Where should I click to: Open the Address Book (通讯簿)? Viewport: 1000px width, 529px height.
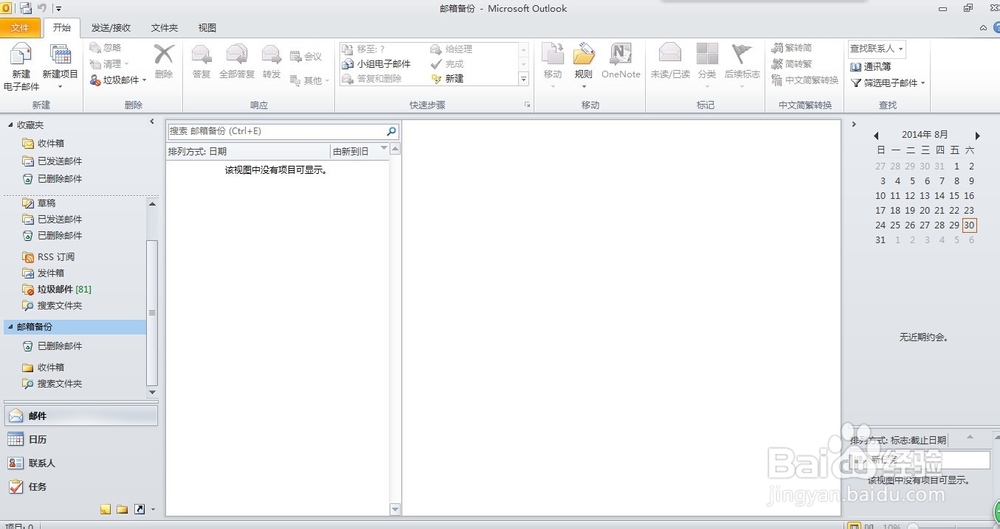[871, 66]
